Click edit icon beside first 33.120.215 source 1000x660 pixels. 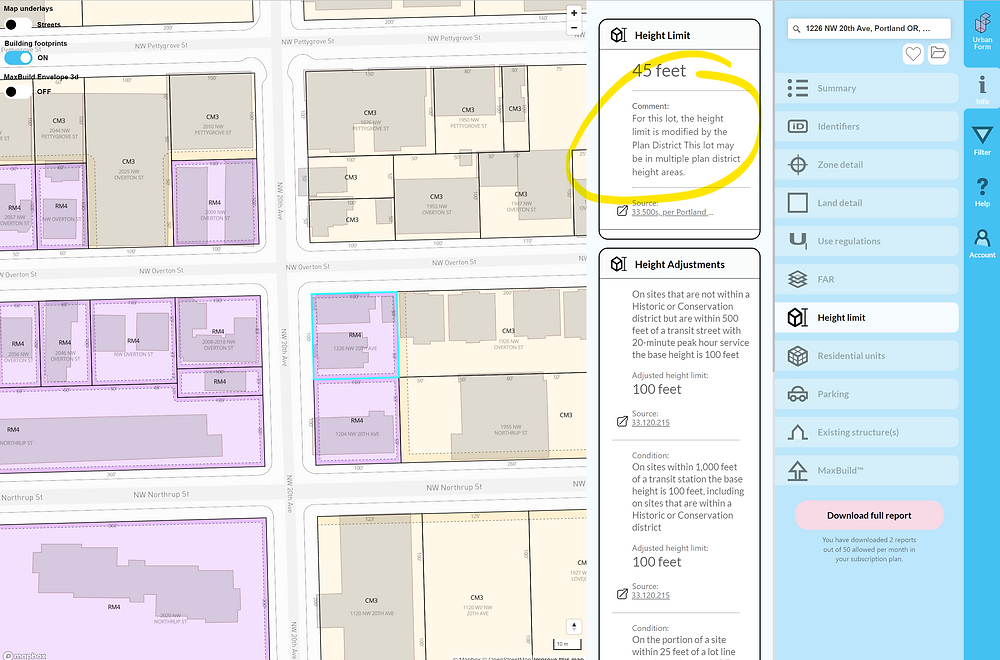(622, 421)
